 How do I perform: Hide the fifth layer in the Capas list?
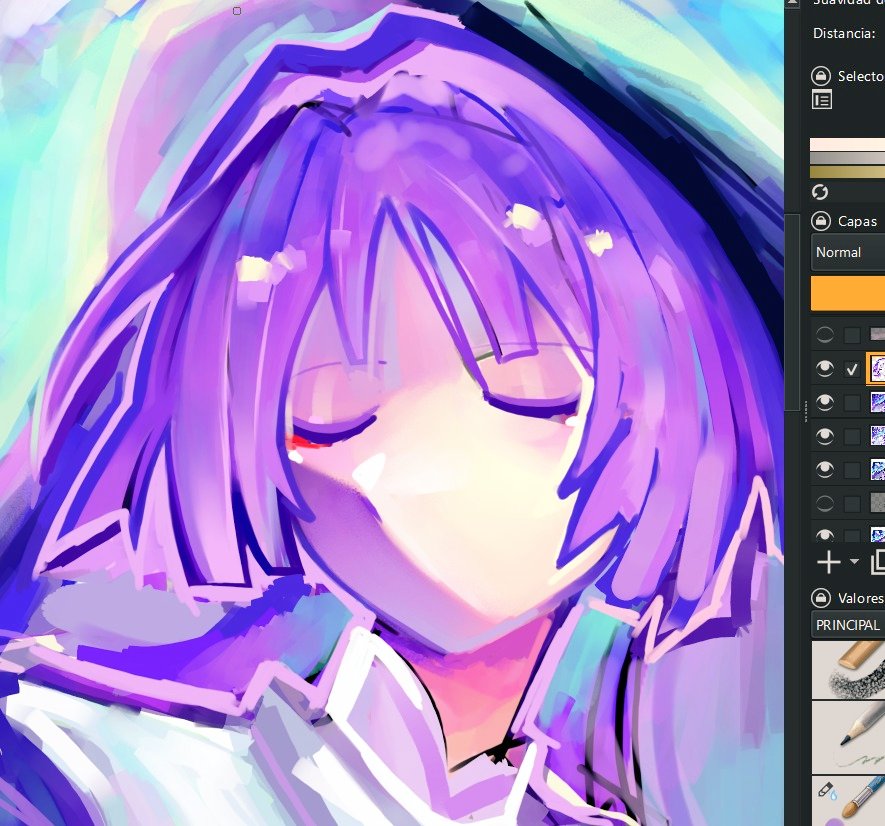[x=825, y=470]
